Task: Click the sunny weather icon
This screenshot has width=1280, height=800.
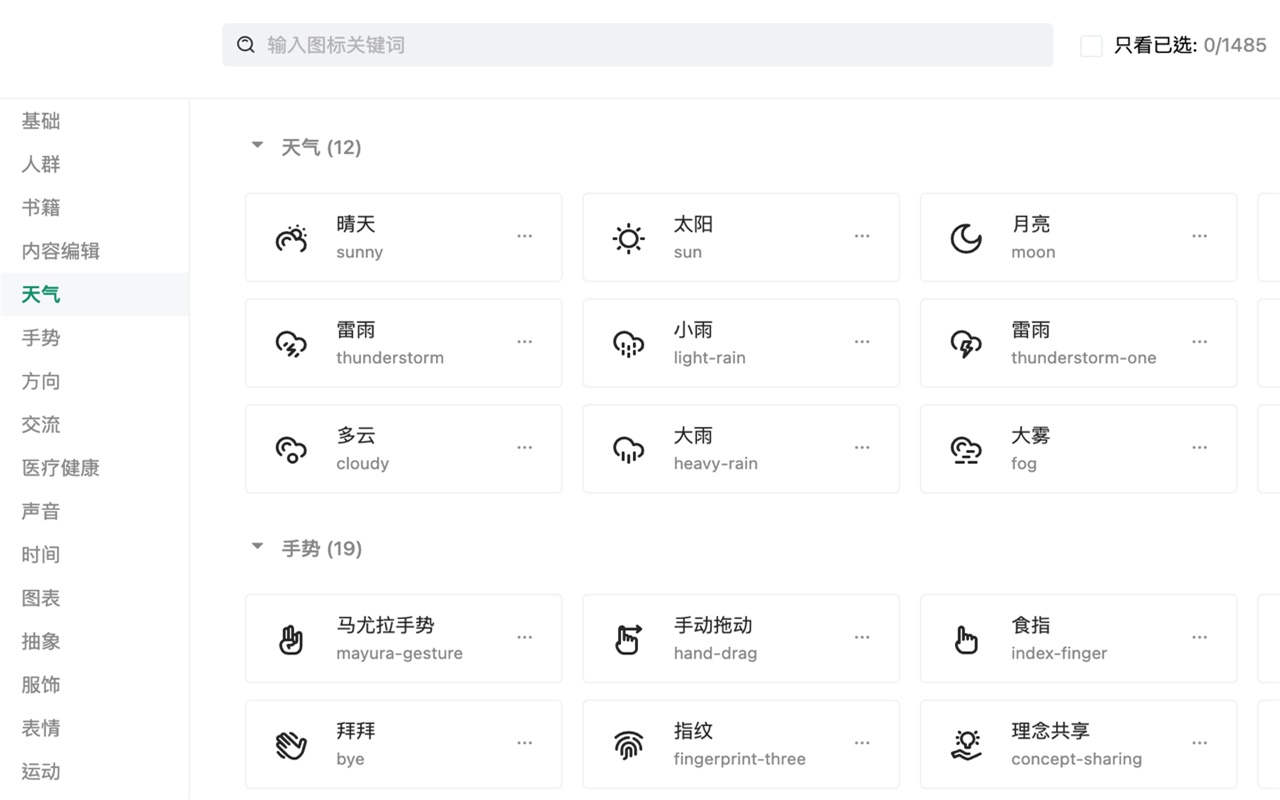Action: tap(291, 238)
